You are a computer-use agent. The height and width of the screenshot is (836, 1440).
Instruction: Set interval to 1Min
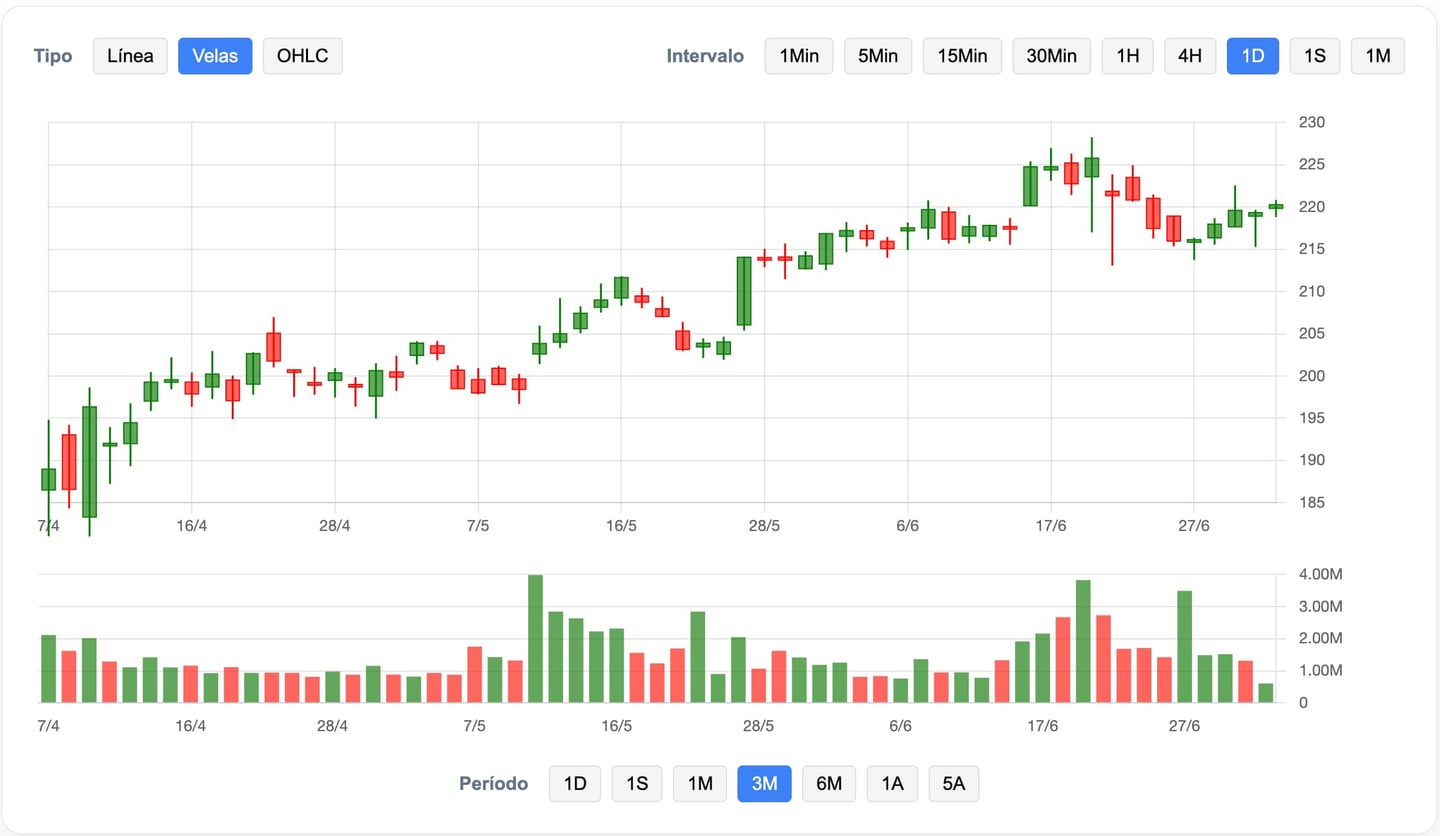pos(798,56)
